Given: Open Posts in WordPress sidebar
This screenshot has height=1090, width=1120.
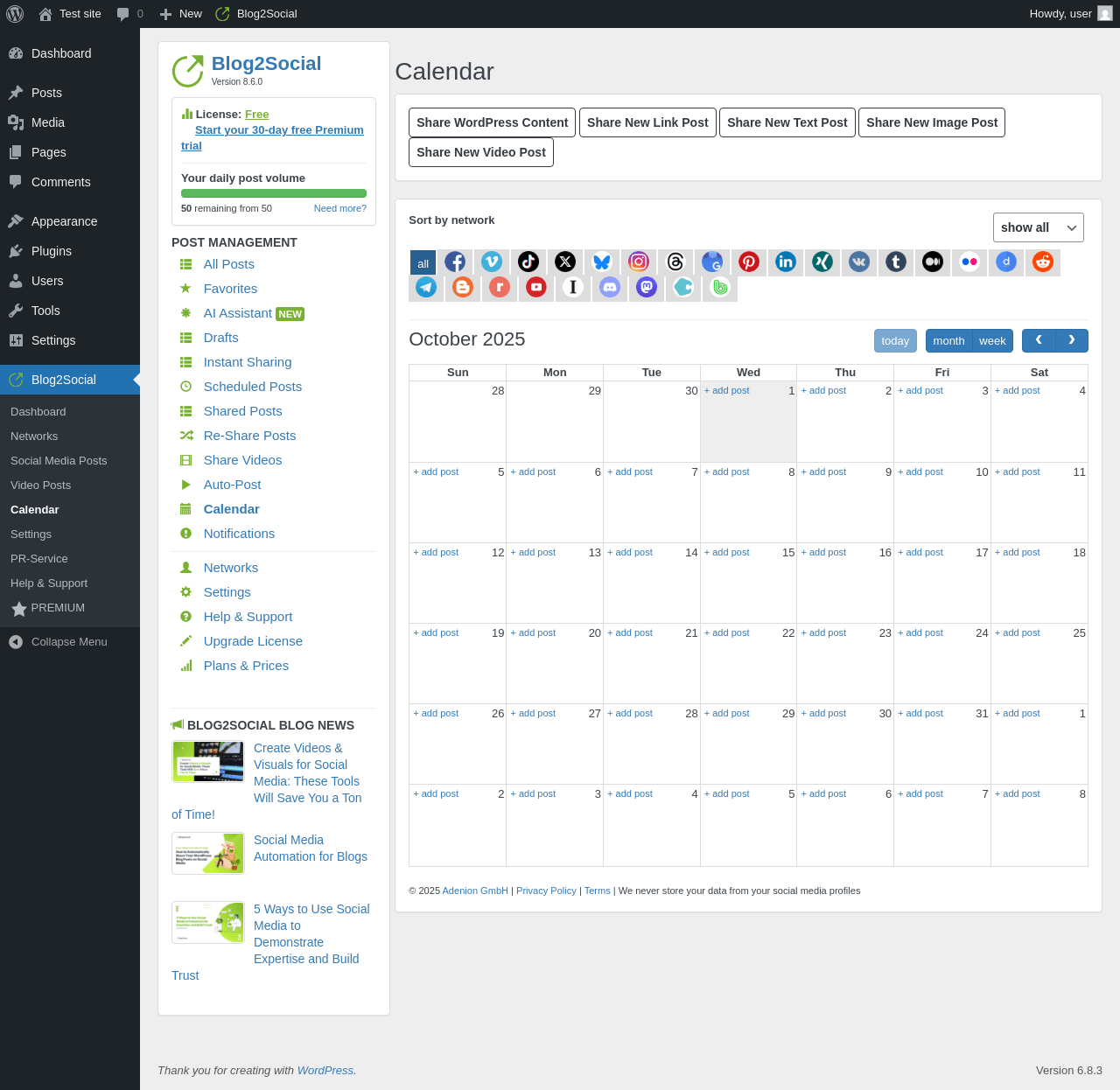Looking at the screenshot, I should tap(70, 93).
